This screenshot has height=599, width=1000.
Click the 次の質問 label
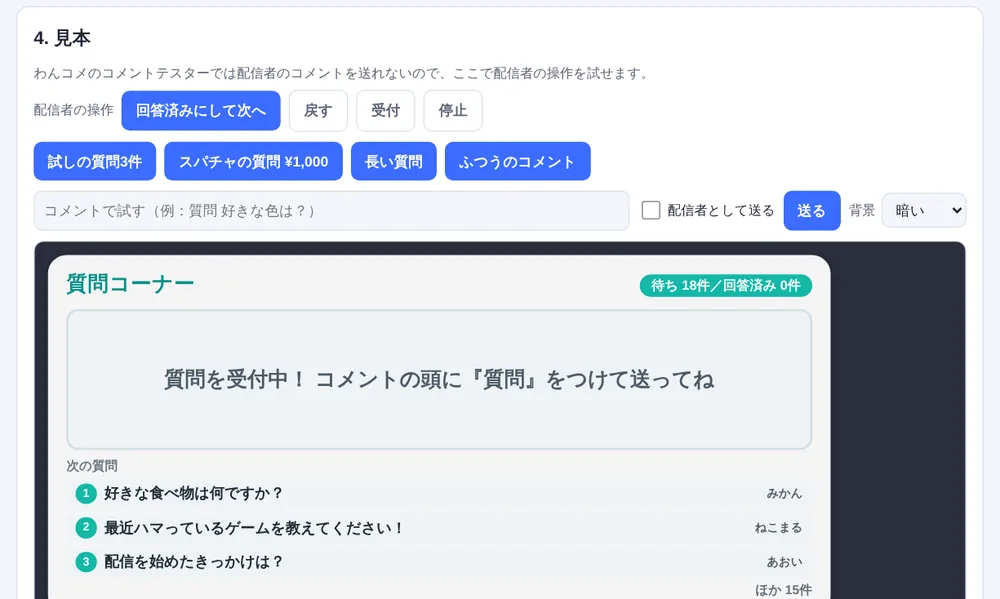pos(92,466)
